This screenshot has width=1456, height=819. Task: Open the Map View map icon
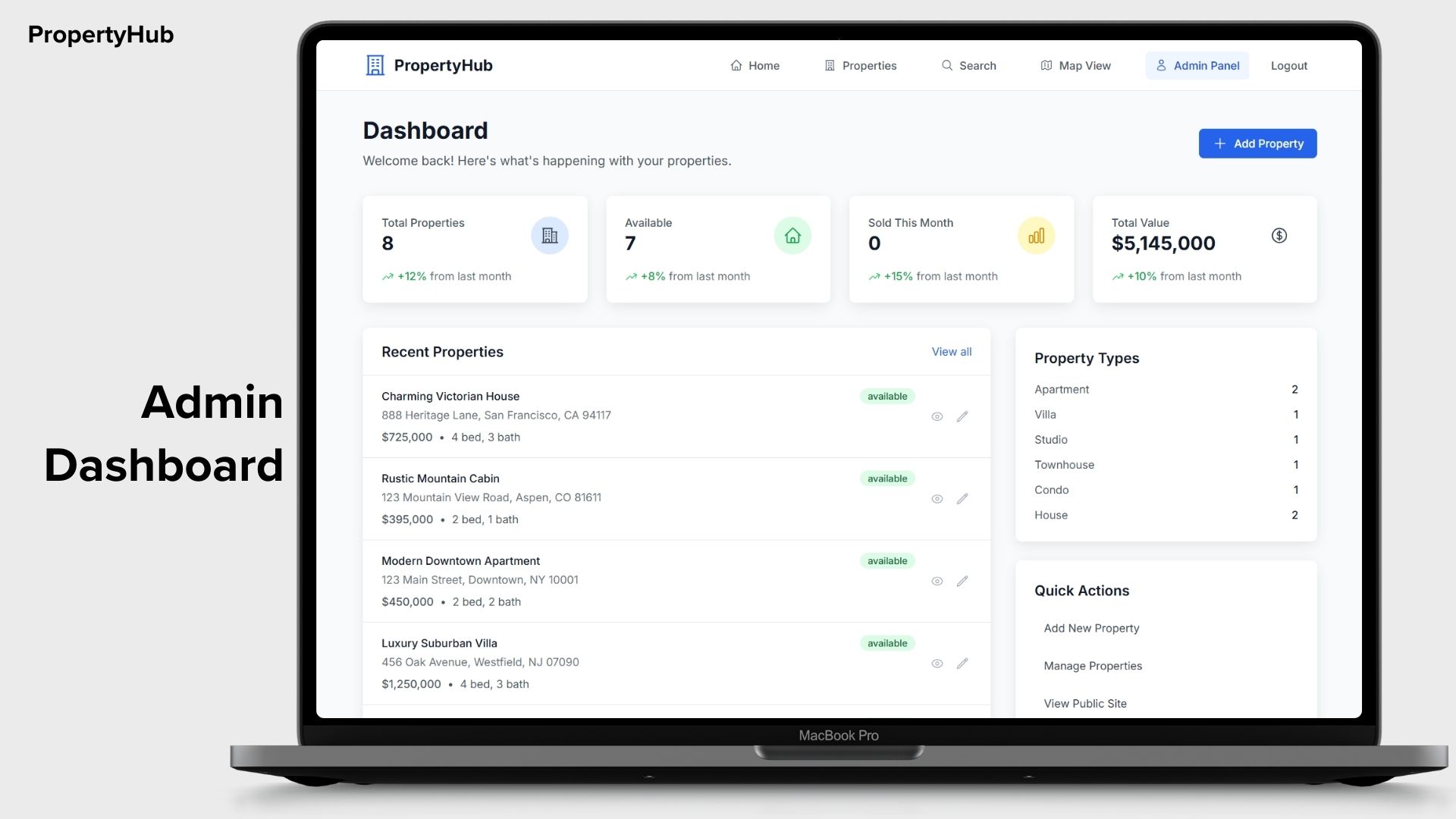point(1046,66)
